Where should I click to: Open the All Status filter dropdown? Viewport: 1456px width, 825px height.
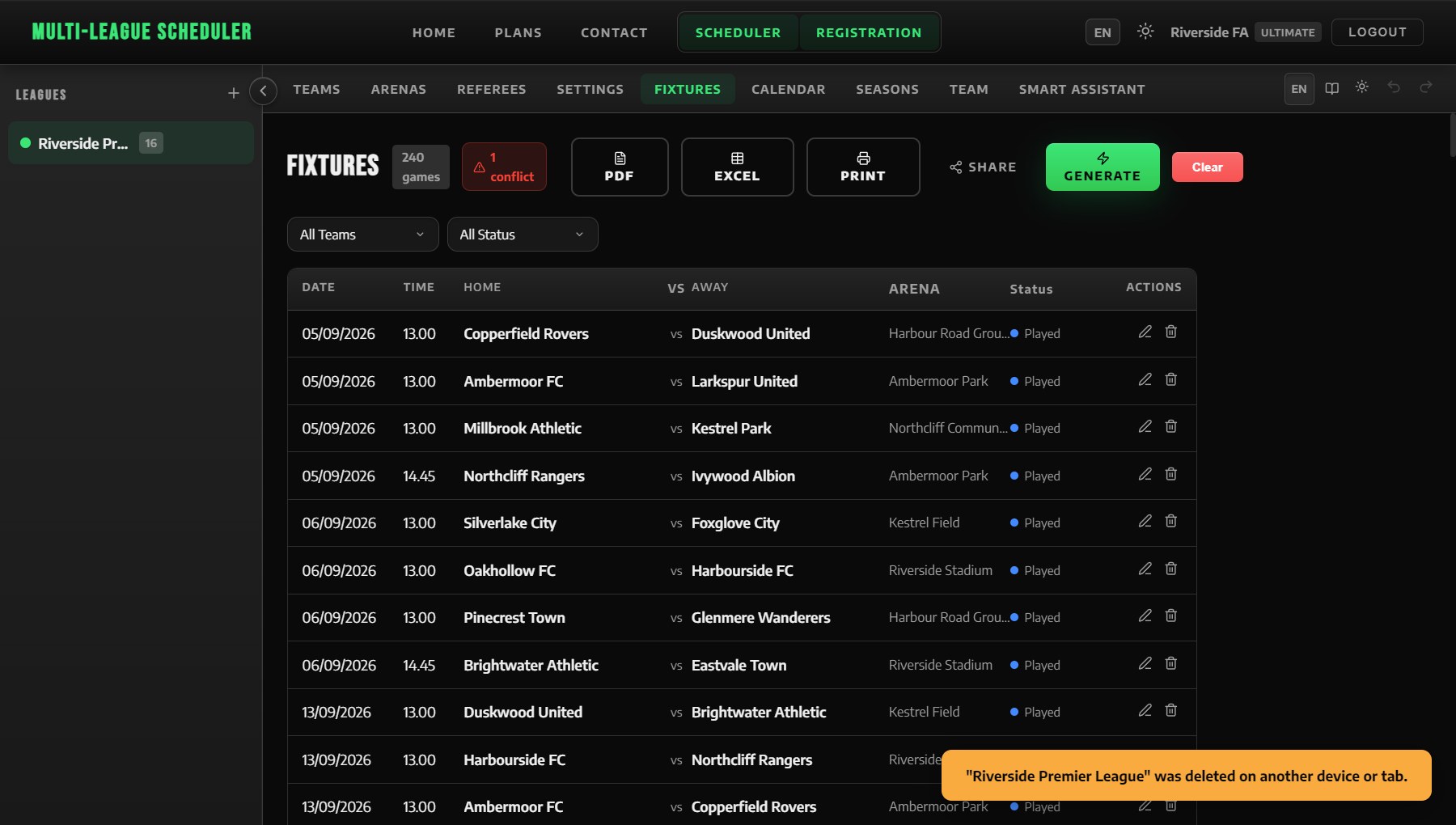point(523,235)
